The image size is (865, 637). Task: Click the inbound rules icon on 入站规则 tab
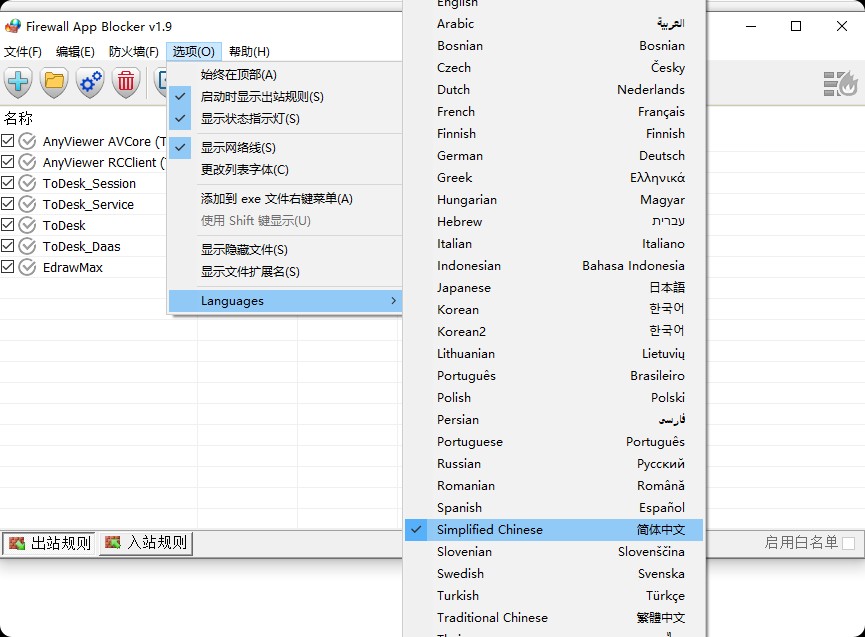pyautogui.click(x=113, y=543)
